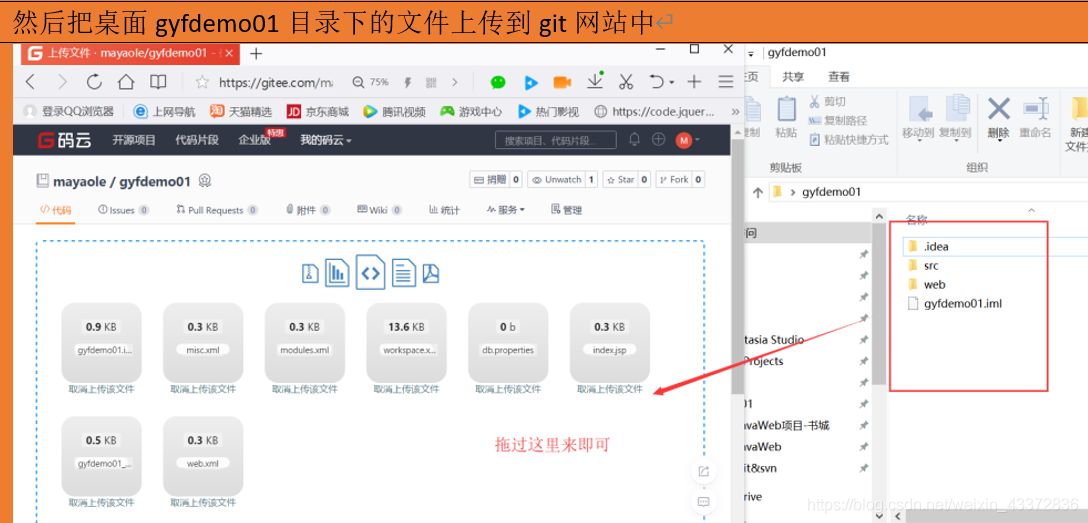Cancel upload of misc.xml
Viewport: 1088px width, 523px height.
tap(203, 389)
